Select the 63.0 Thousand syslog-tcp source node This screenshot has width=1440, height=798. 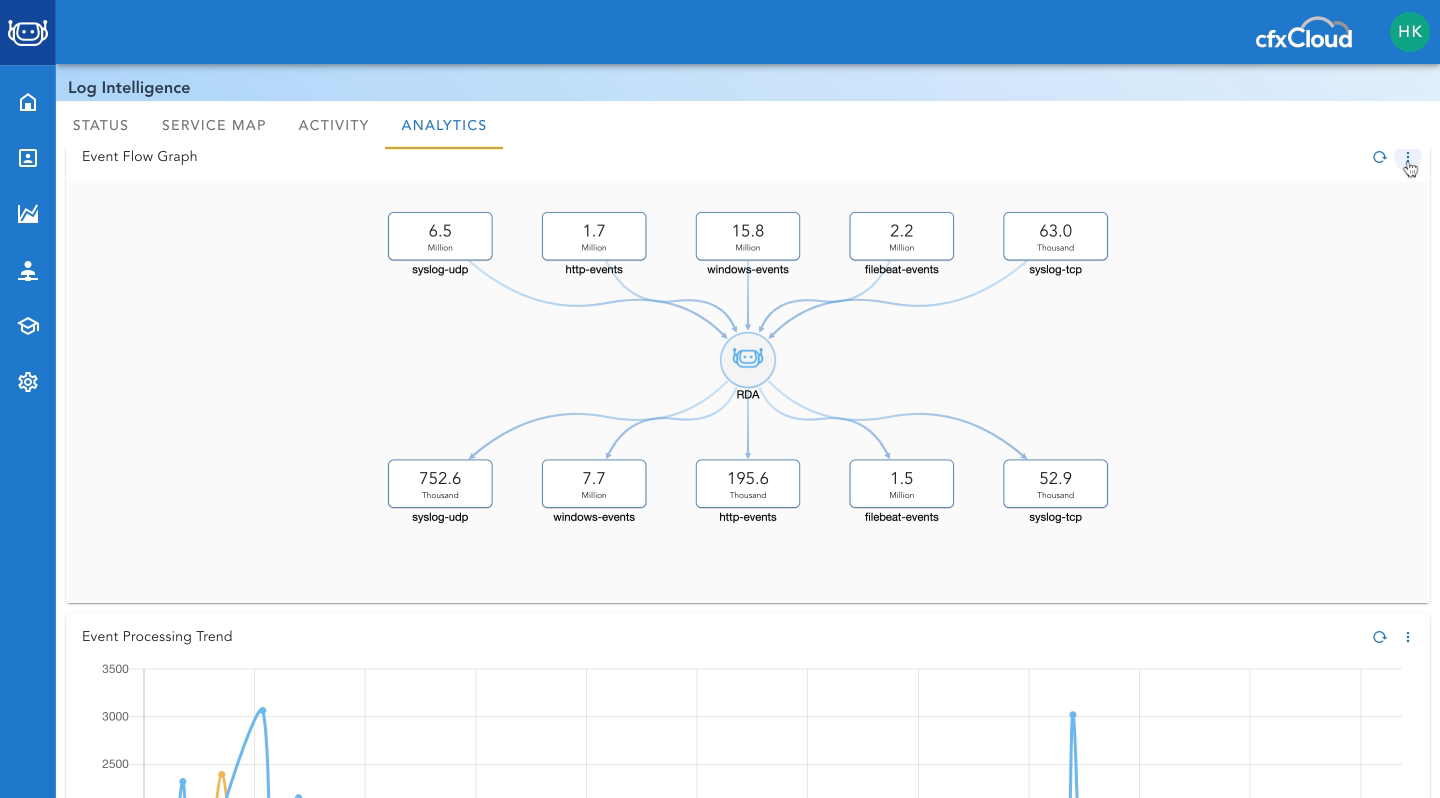coord(1056,236)
